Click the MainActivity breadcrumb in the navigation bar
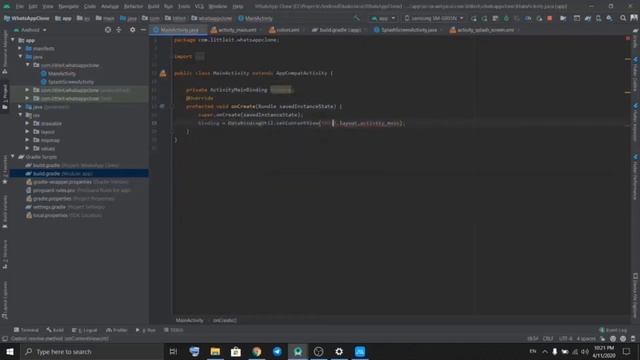This screenshot has height=360, width=640. point(255,18)
